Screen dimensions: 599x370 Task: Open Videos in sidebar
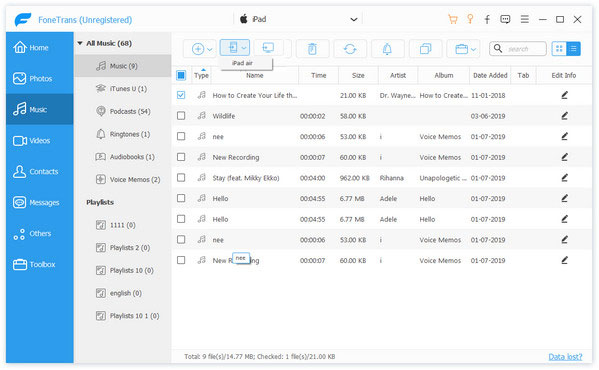point(40,141)
